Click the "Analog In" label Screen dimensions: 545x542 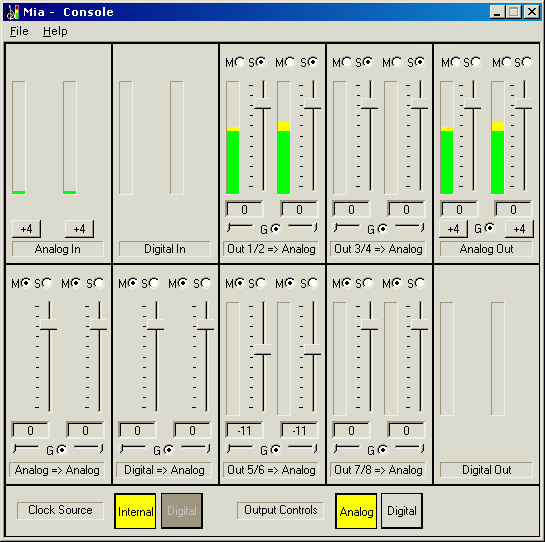[58, 249]
